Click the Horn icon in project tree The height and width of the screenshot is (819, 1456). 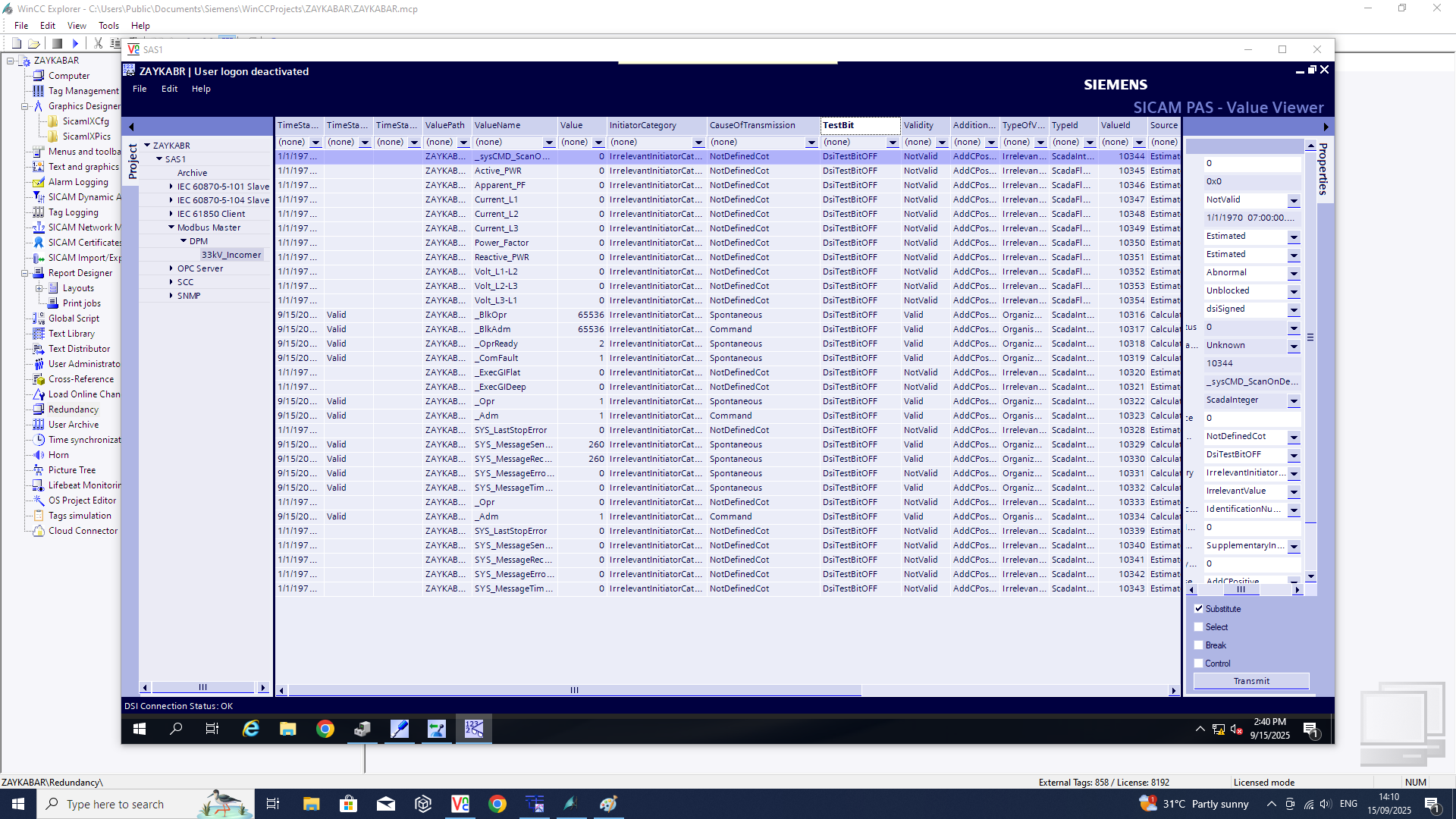coord(38,455)
